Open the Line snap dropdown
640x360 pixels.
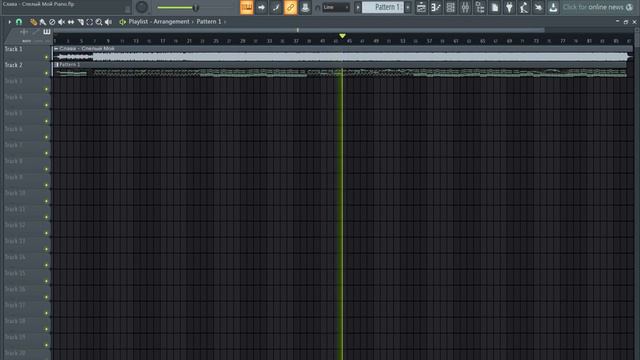336,7
